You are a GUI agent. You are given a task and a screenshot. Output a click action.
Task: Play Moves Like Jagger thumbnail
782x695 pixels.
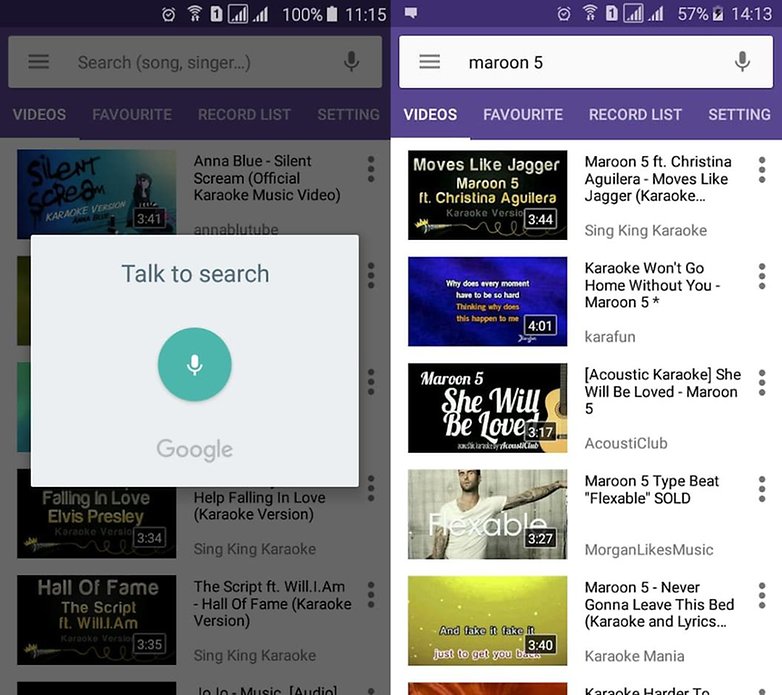coord(488,195)
